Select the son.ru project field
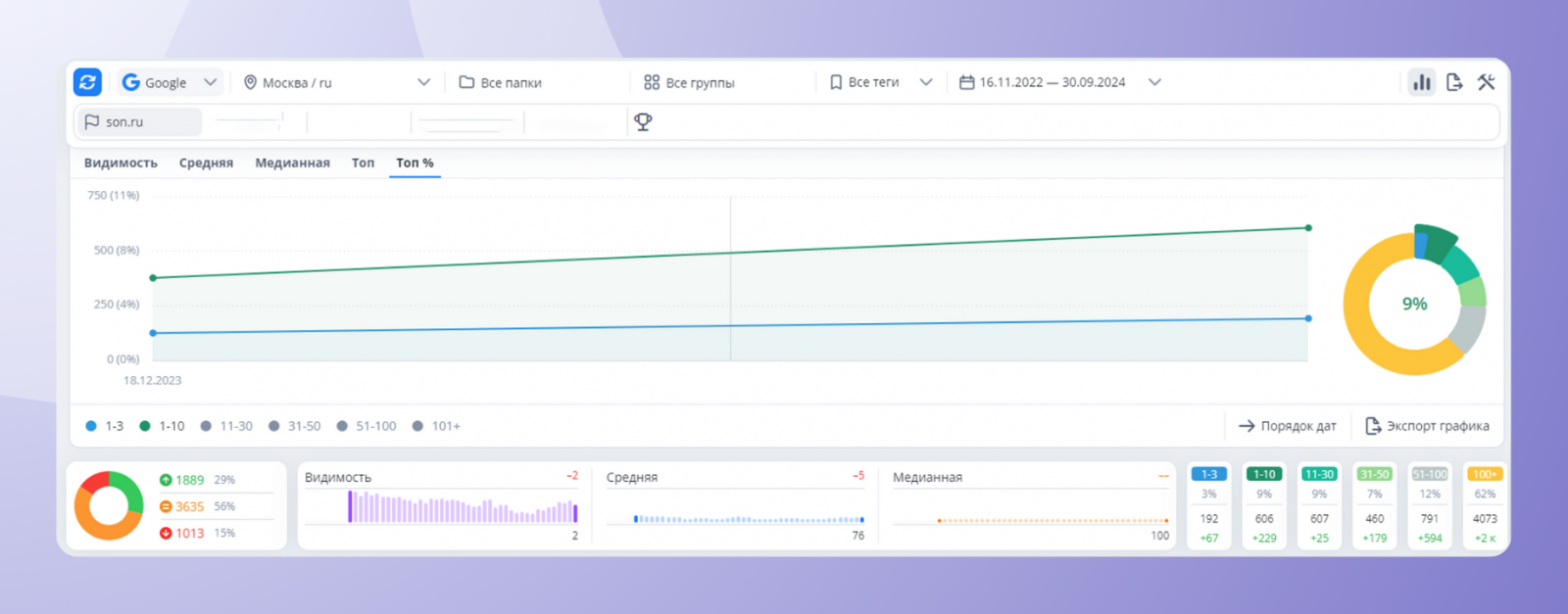This screenshot has height=614, width=1568. pos(139,121)
